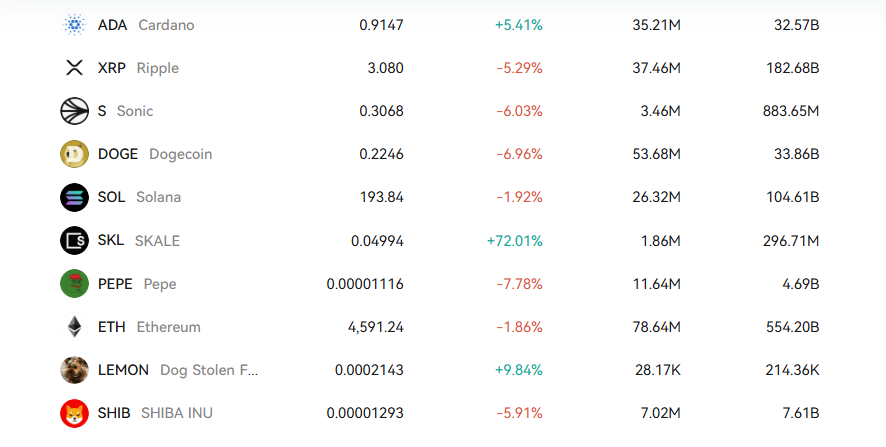Click the SKALE coin icon
This screenshot has width=886, height=447.
pos(75,241)
